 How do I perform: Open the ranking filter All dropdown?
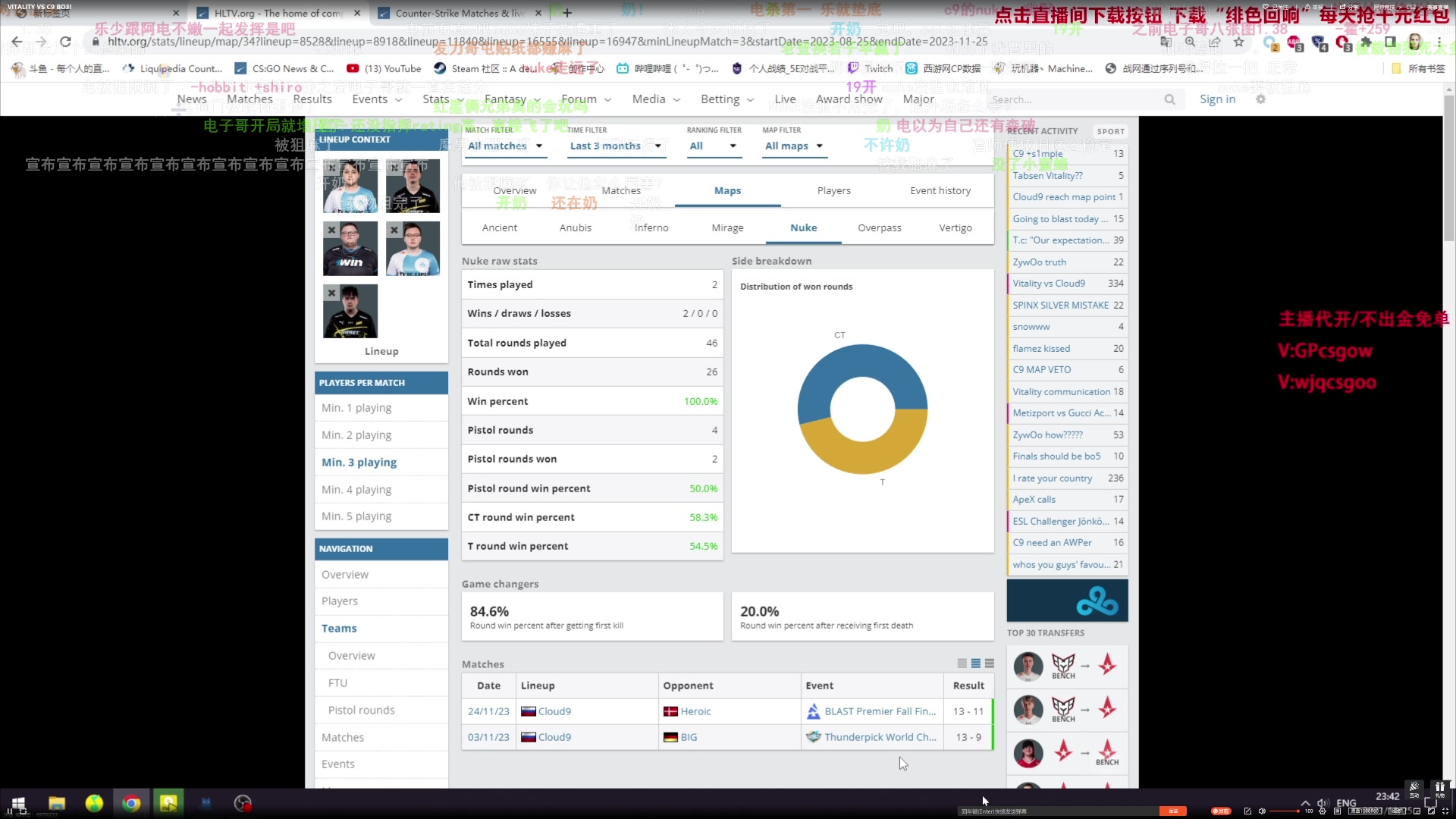click(x=713, y=146)
